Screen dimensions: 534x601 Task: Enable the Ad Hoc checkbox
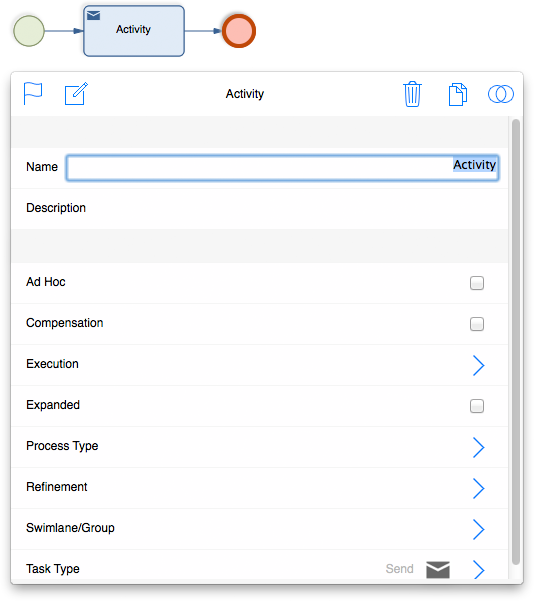pos(477,283)
